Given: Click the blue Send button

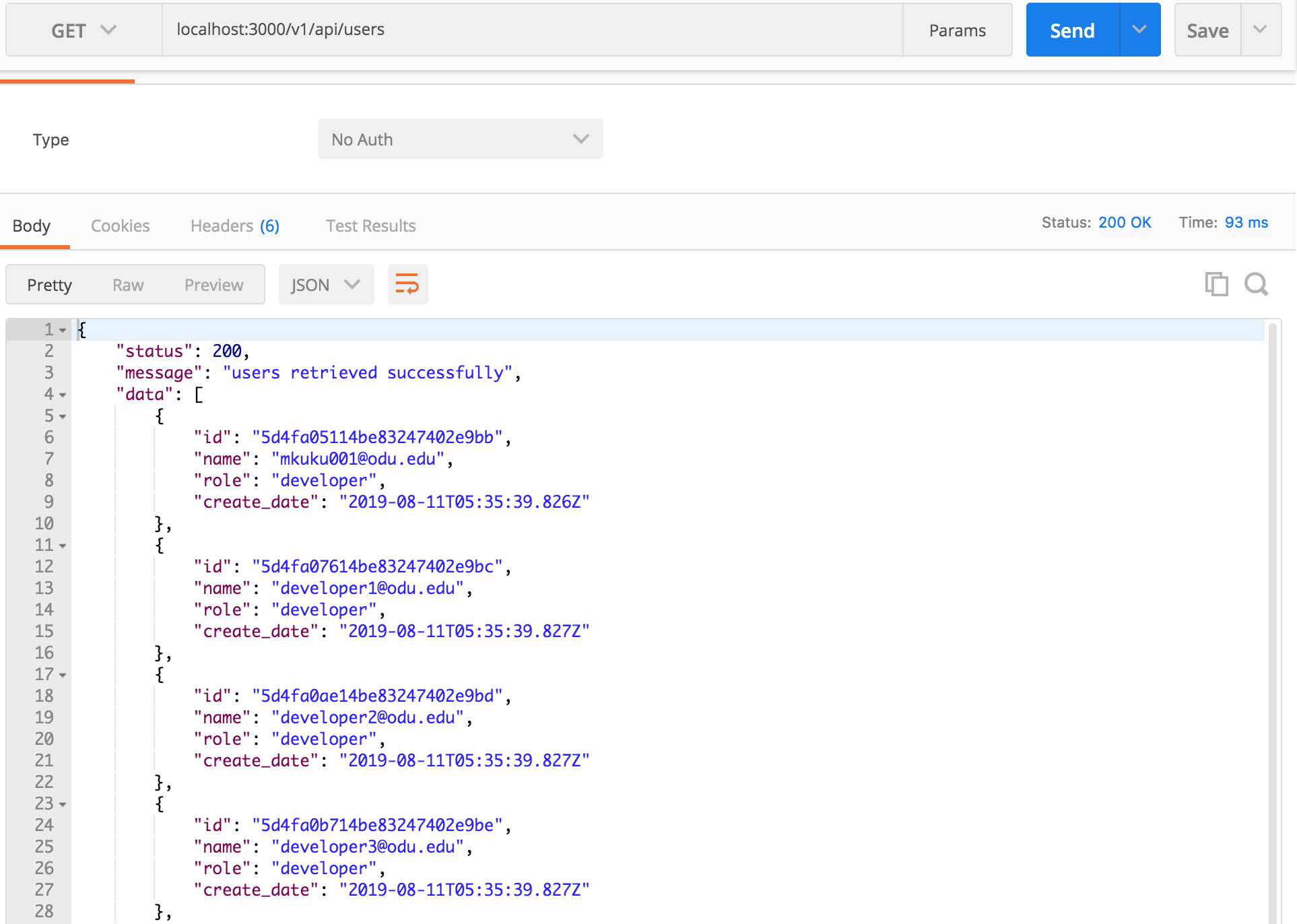Looking at the screenshot, I should click(1072, 30).
